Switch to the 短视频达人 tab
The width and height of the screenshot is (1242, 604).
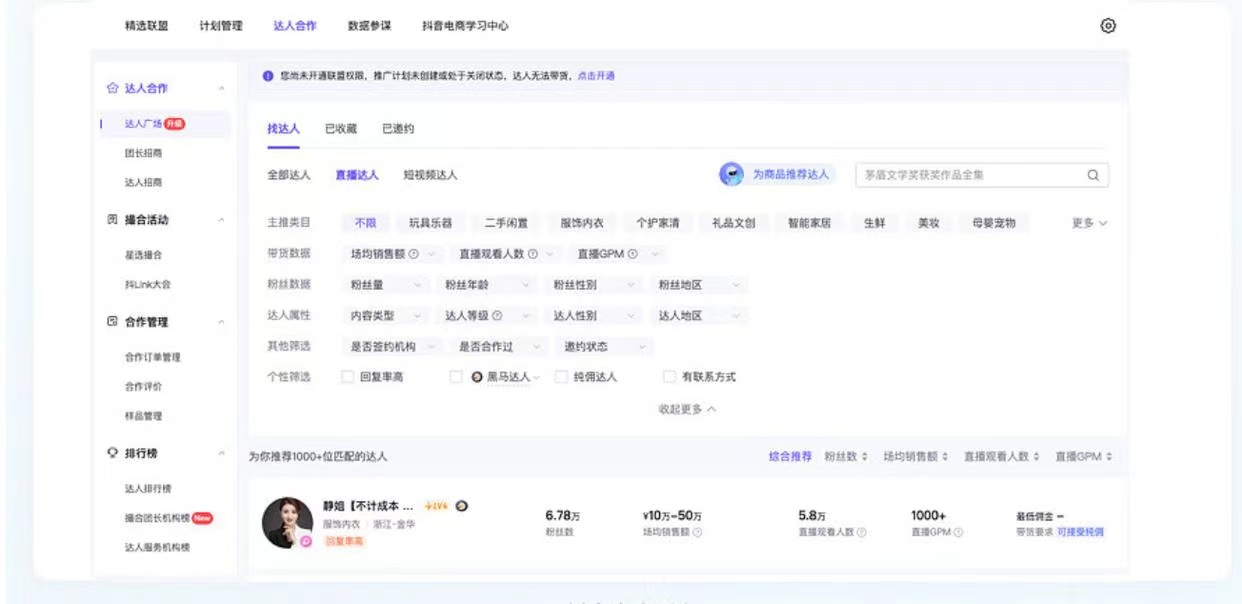coord(430,175)
